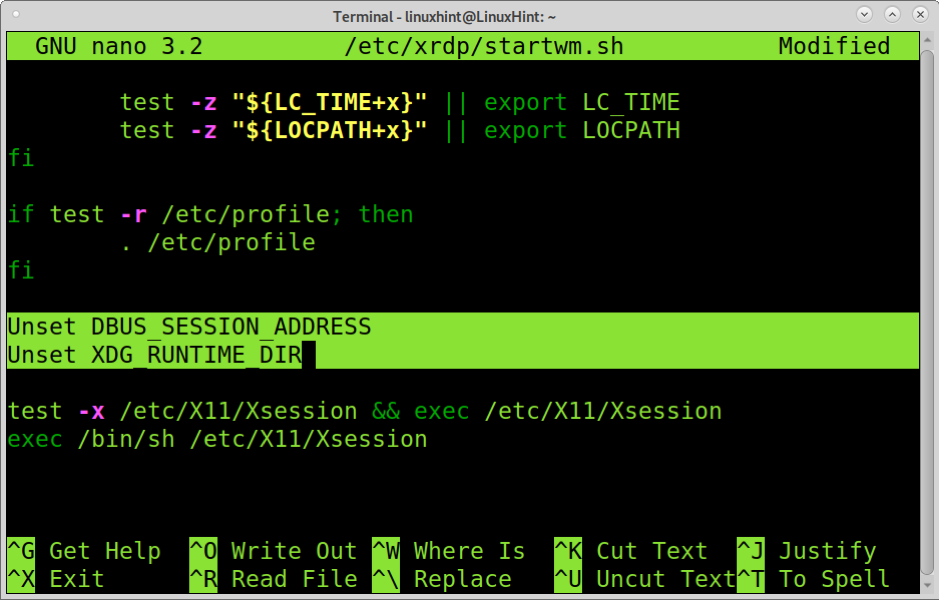Choose the ^W Where Is shortcut
Image resolution: width=939 pixels, height=600 pixels.
pos(449,551)
